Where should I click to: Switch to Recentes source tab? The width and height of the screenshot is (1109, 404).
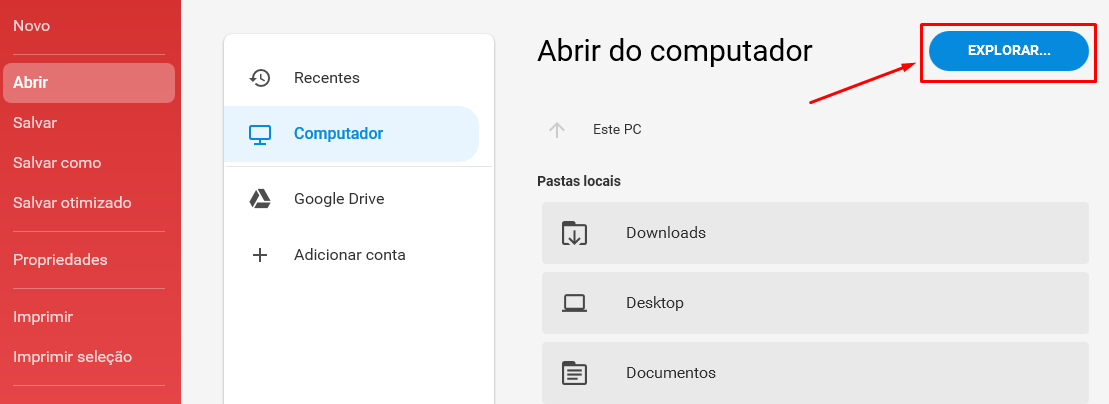pos(352,78)
